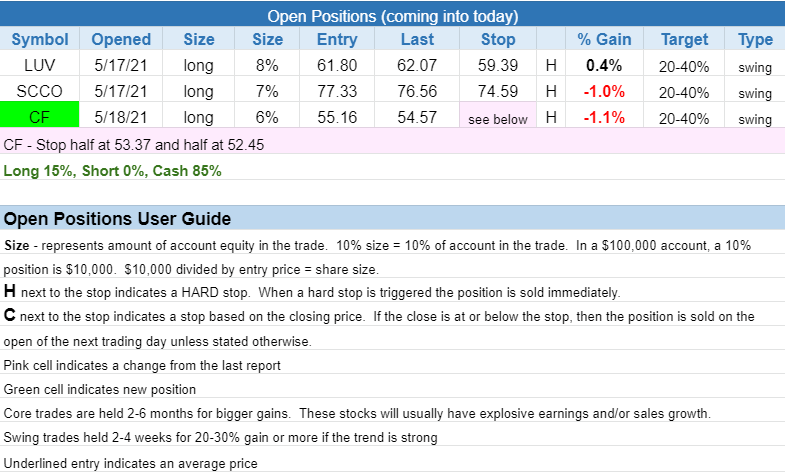This screenshot has height=472, width=785.
Task: Select the Last column header
Action: (416, 40)
